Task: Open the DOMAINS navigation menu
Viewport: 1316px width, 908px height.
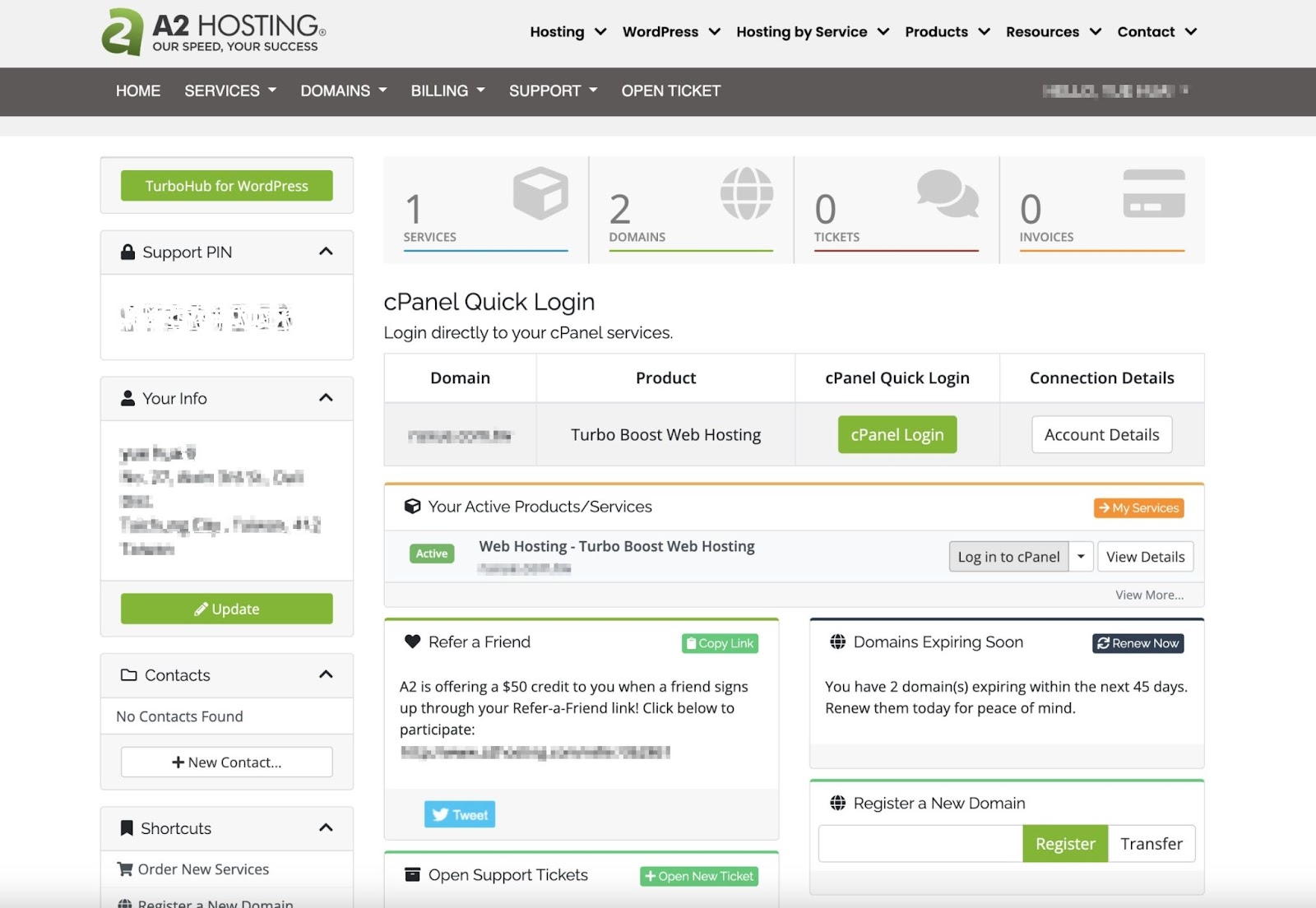Action: coord(344,90)
